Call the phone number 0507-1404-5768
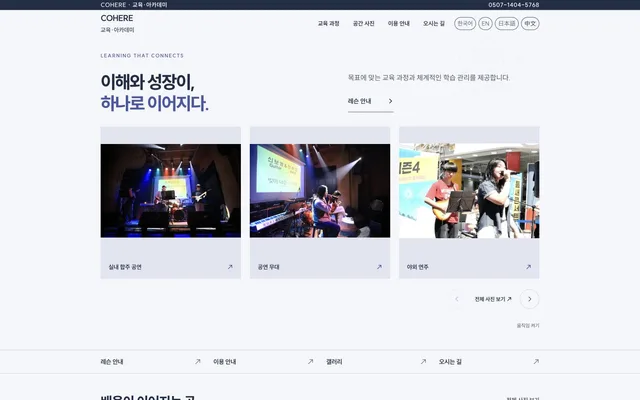640x400 pixels. pos(514,5)
